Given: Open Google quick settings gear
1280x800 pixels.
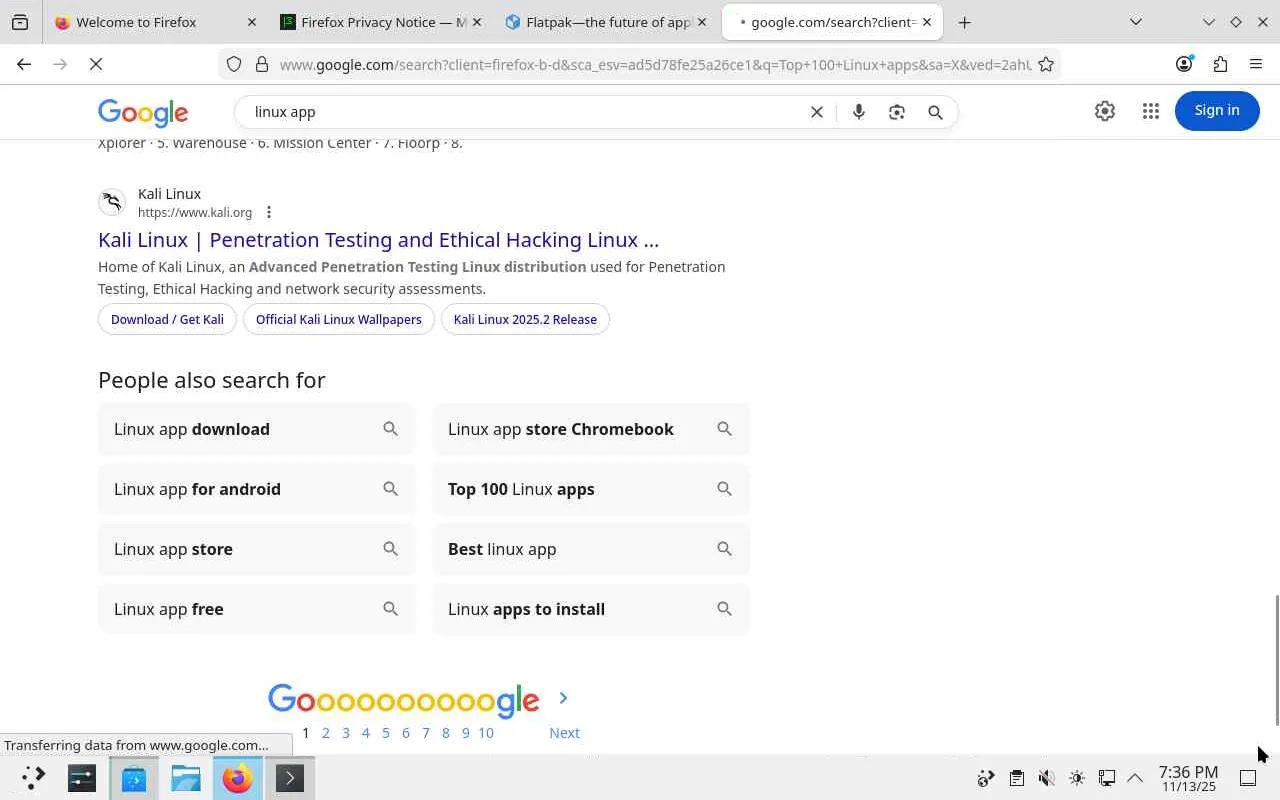Looking at the screenshot, I should pos(1104,111).
